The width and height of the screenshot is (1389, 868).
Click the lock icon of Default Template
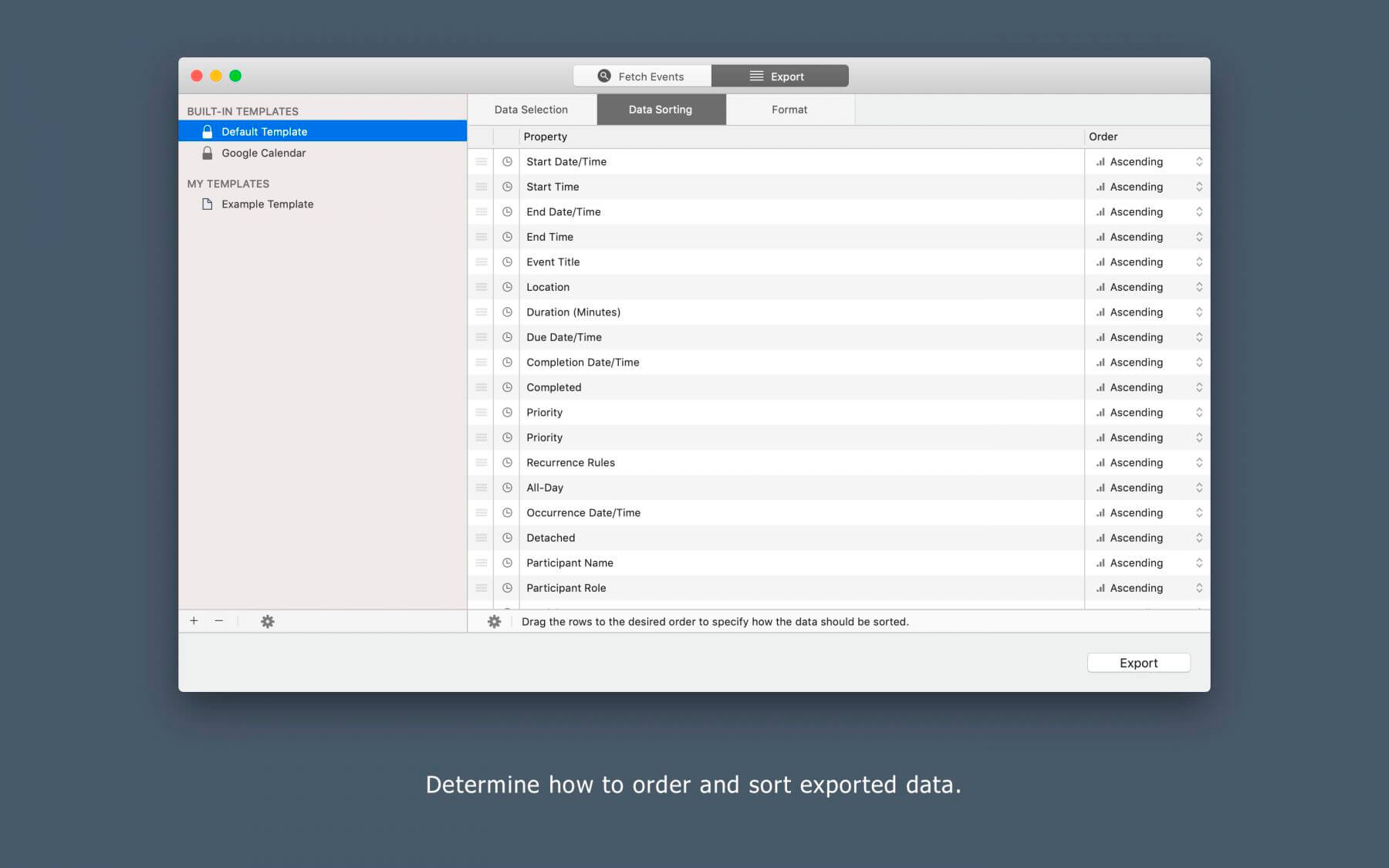(x=207, y=131)
